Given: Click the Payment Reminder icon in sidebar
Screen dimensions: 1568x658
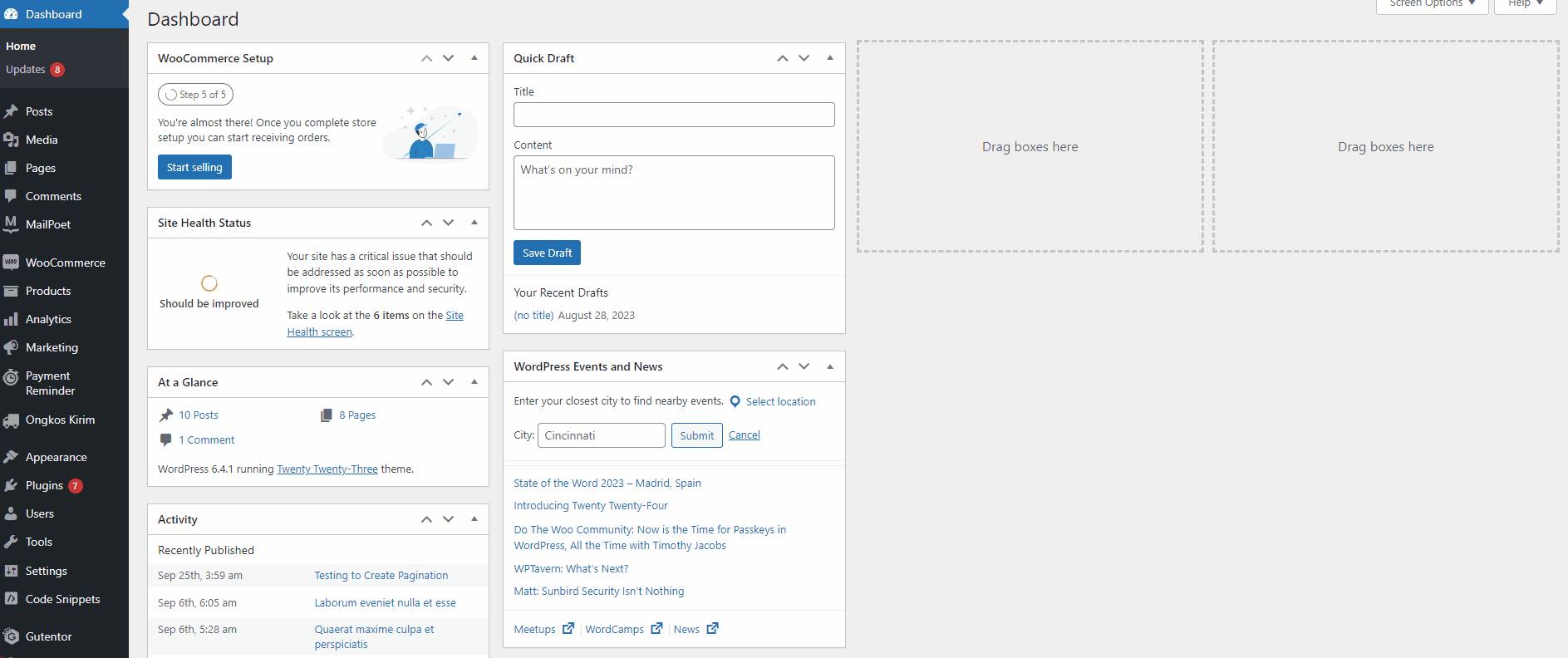Looking at the screenshot, I should click(11, 377).
